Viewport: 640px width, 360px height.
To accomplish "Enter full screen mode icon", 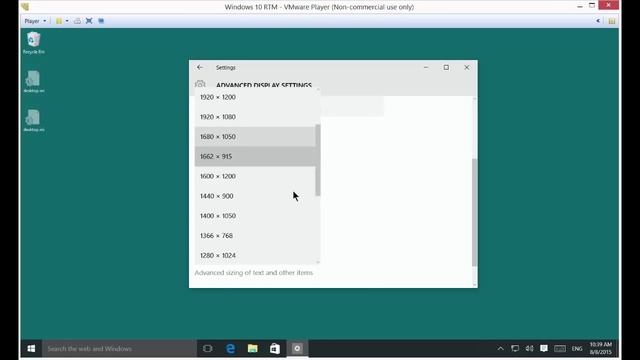I will (89, 21).
